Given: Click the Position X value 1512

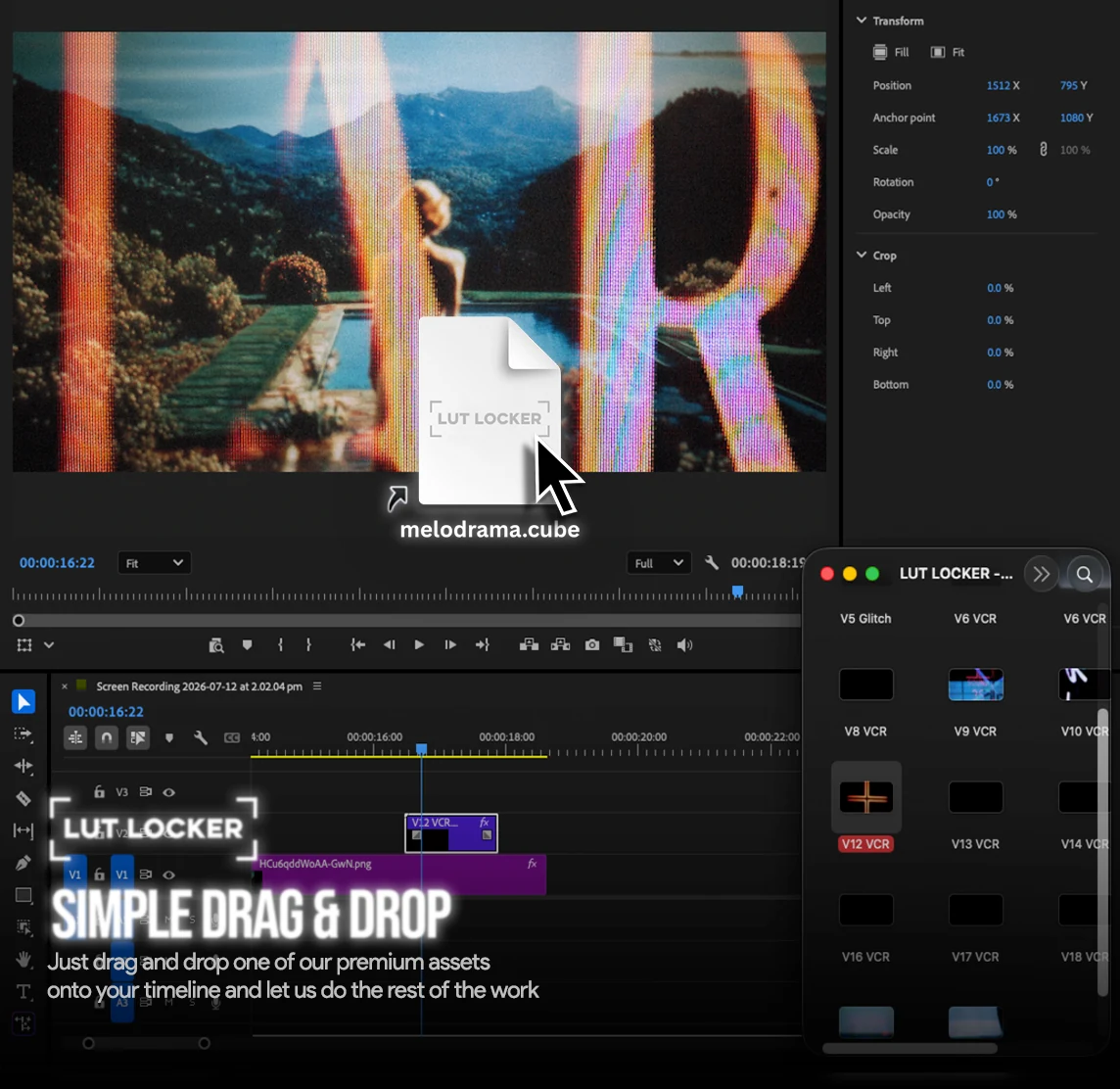Looking at the screenshot, I should click(998, 85).
